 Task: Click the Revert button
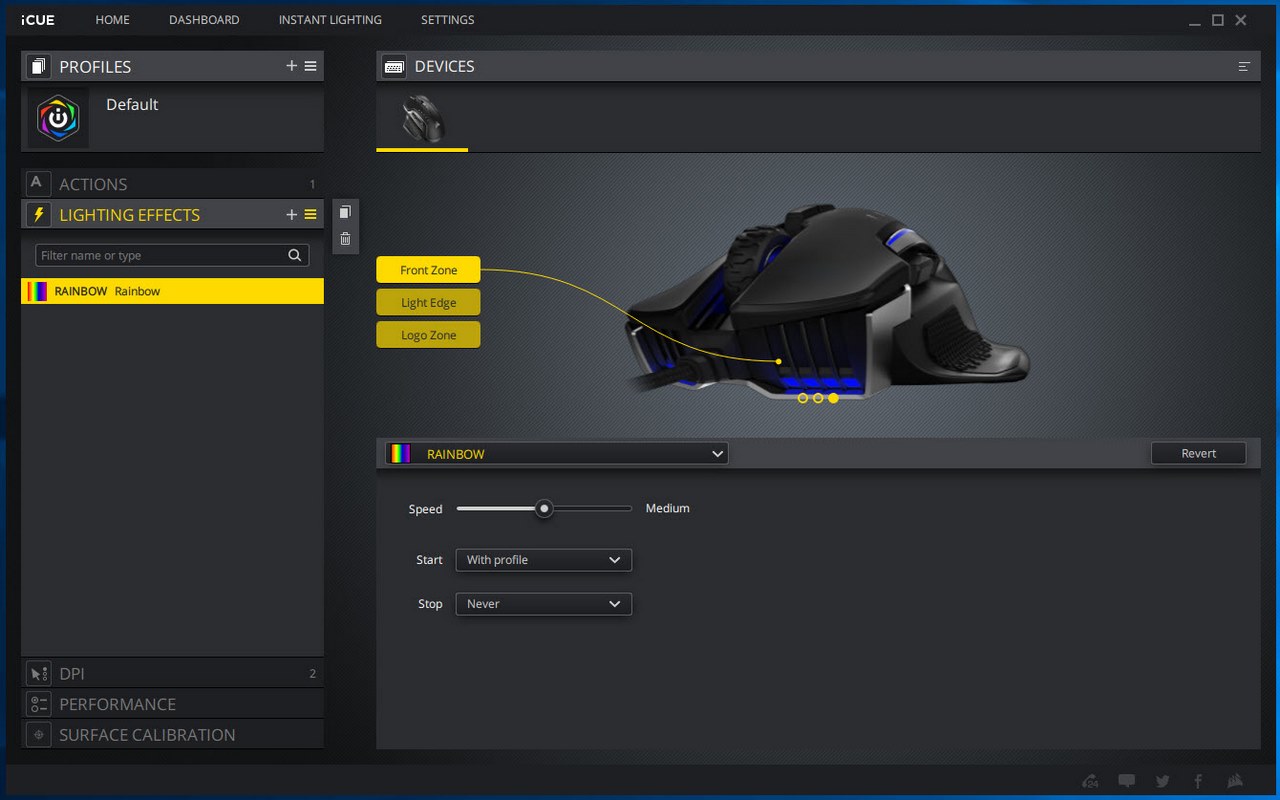[1198, 454]
